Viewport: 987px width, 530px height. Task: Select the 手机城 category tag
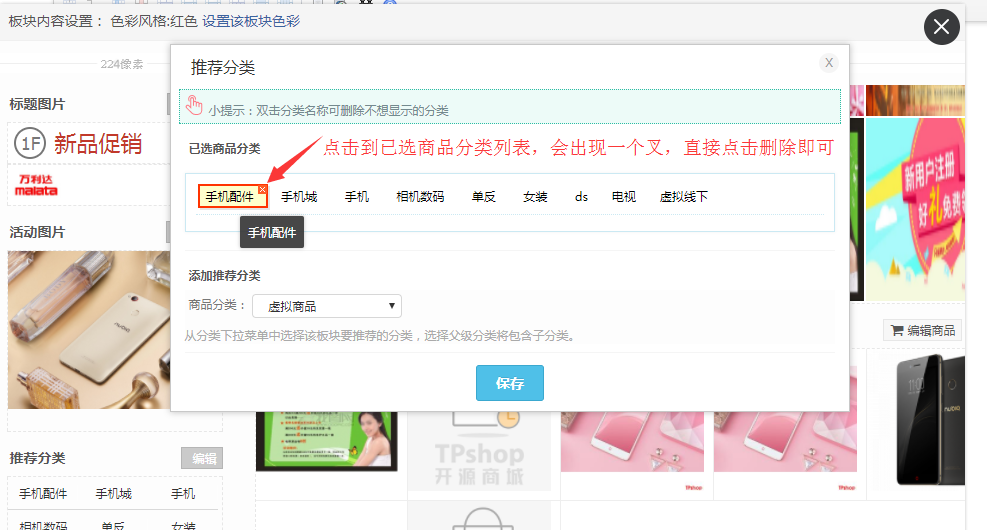299,197
